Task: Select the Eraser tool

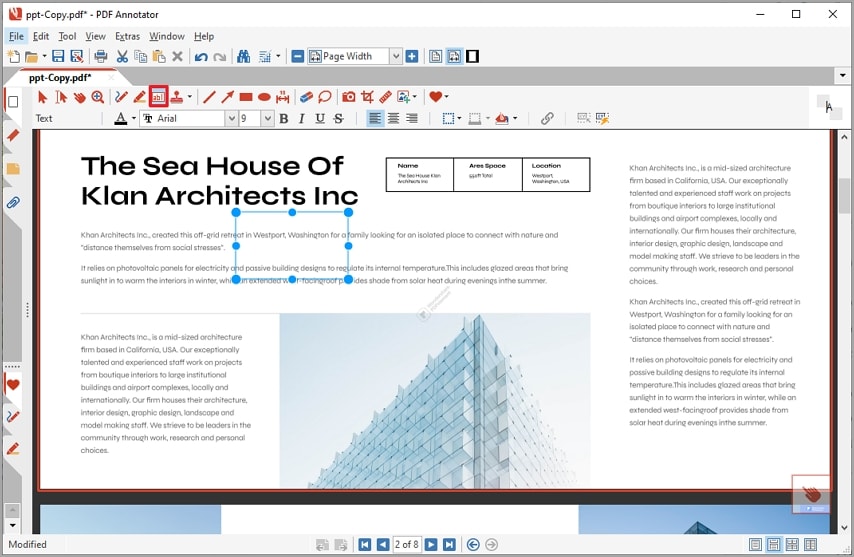Action: point(307,97)
